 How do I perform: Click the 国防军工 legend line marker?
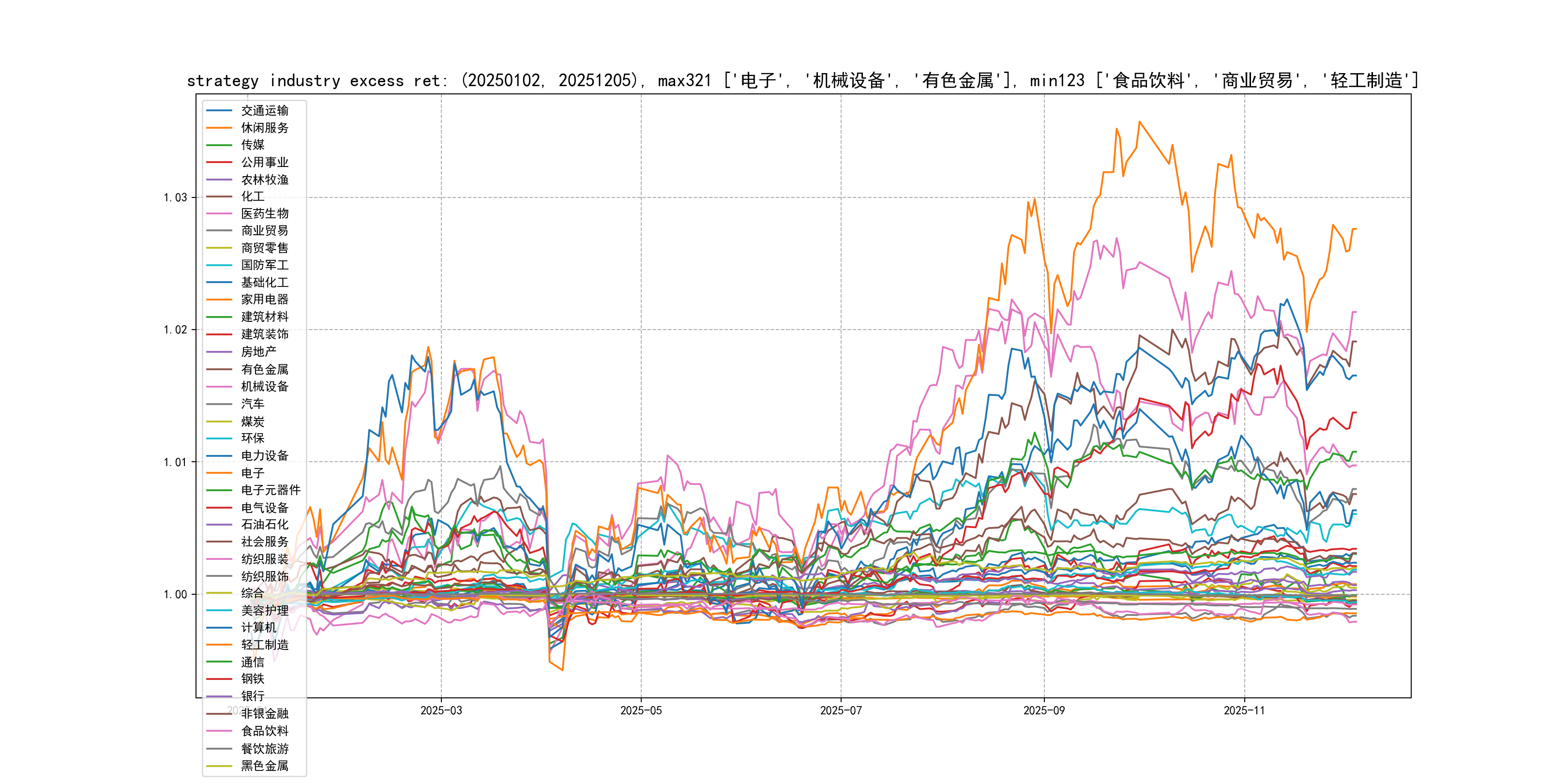click(x=219, y=265)
